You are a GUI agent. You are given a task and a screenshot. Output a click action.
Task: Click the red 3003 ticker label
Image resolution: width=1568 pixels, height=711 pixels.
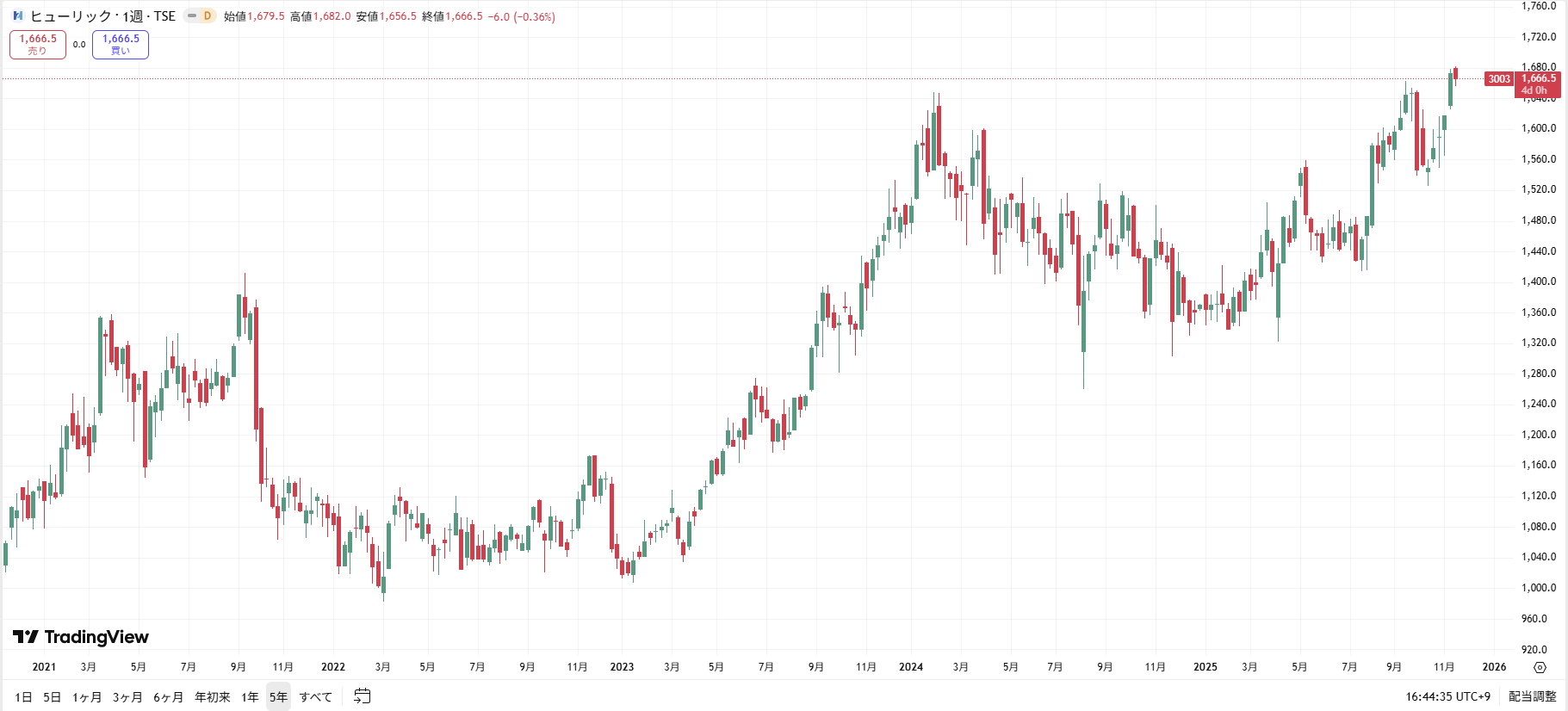click(1499, 79)
